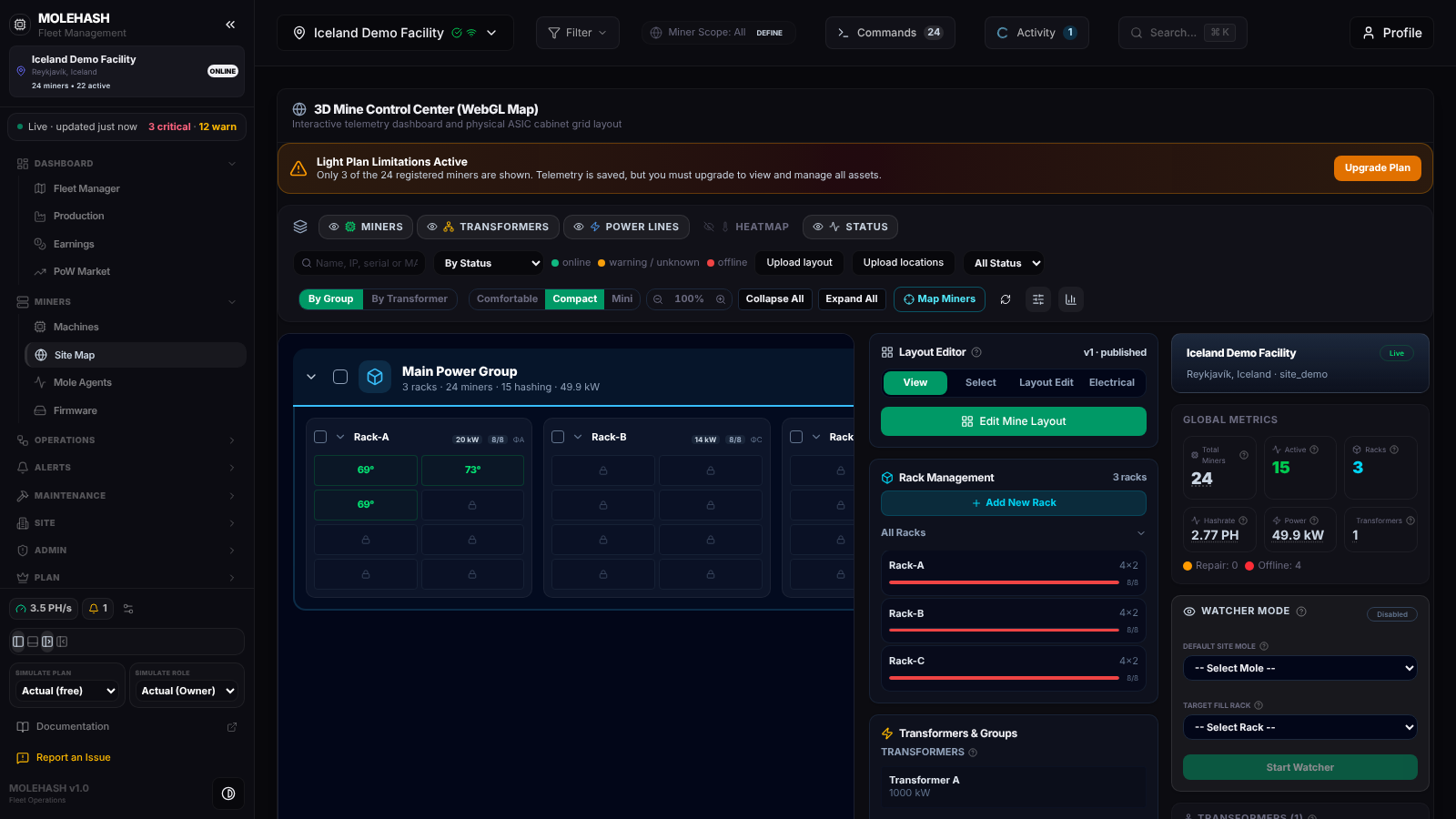
Task: Enable the HEATMAP layer
Action: point(746,227)
